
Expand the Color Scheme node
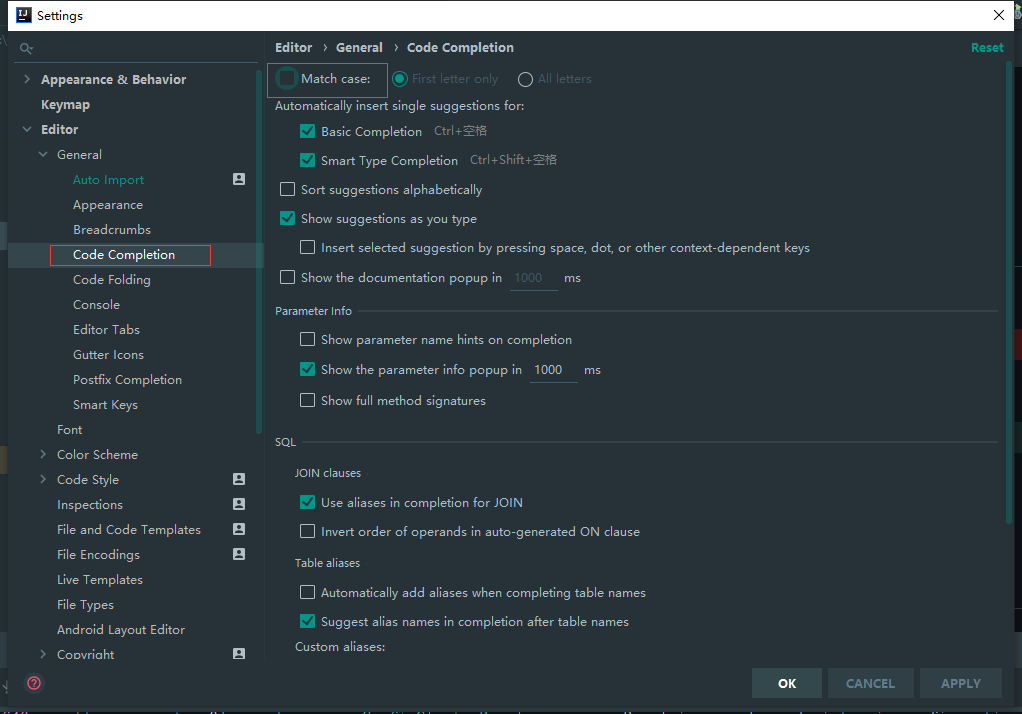tap(43, 454)
